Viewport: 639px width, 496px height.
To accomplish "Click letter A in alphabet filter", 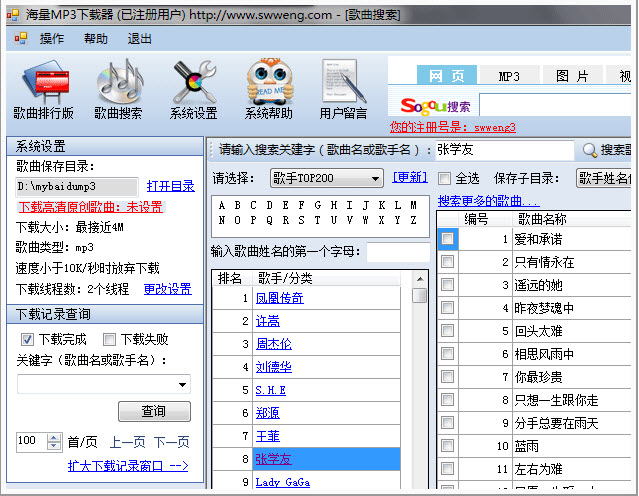I will coord(222,205).
